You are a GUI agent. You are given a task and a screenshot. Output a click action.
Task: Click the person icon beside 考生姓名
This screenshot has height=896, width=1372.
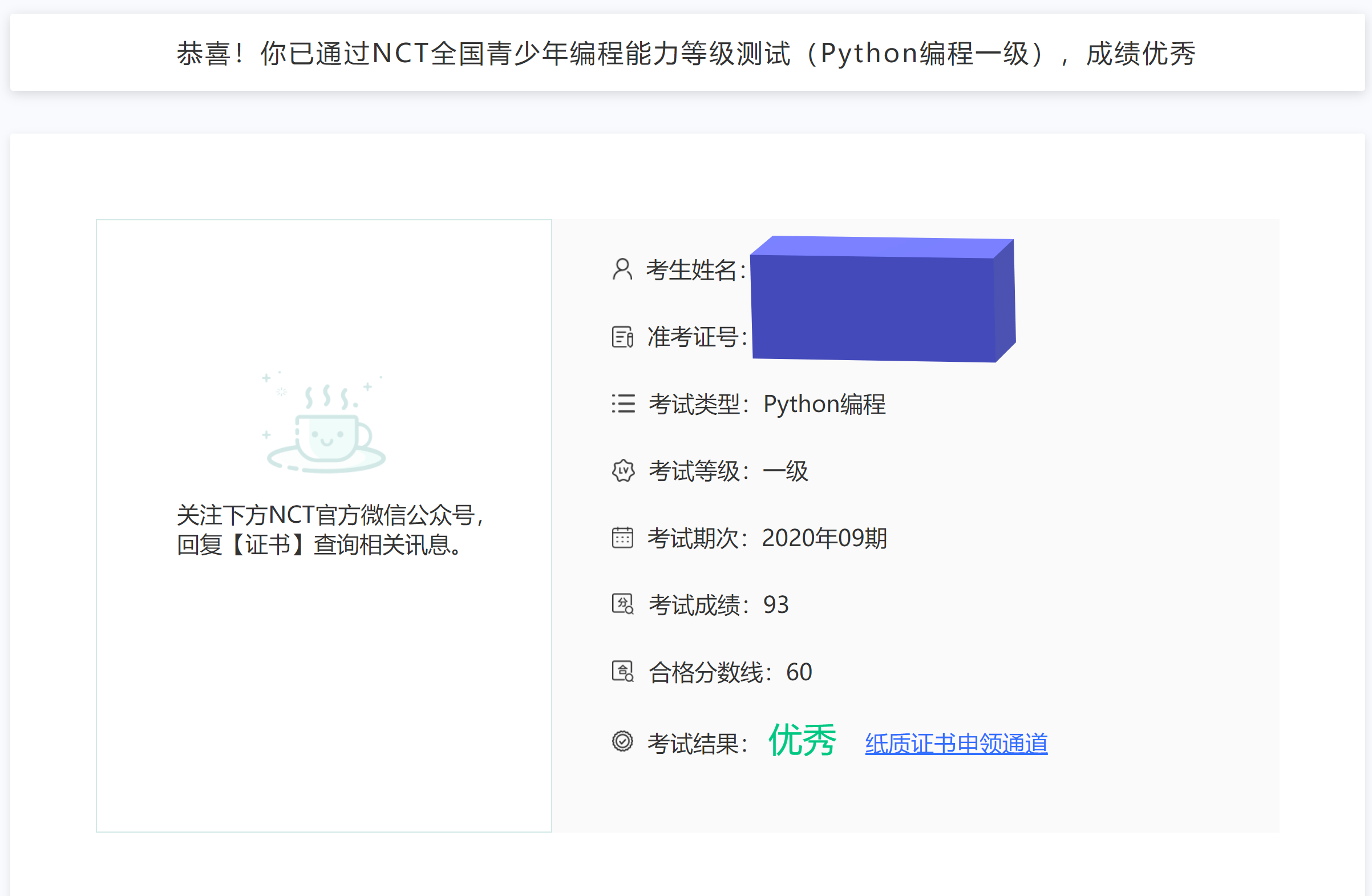pos(622,269)
